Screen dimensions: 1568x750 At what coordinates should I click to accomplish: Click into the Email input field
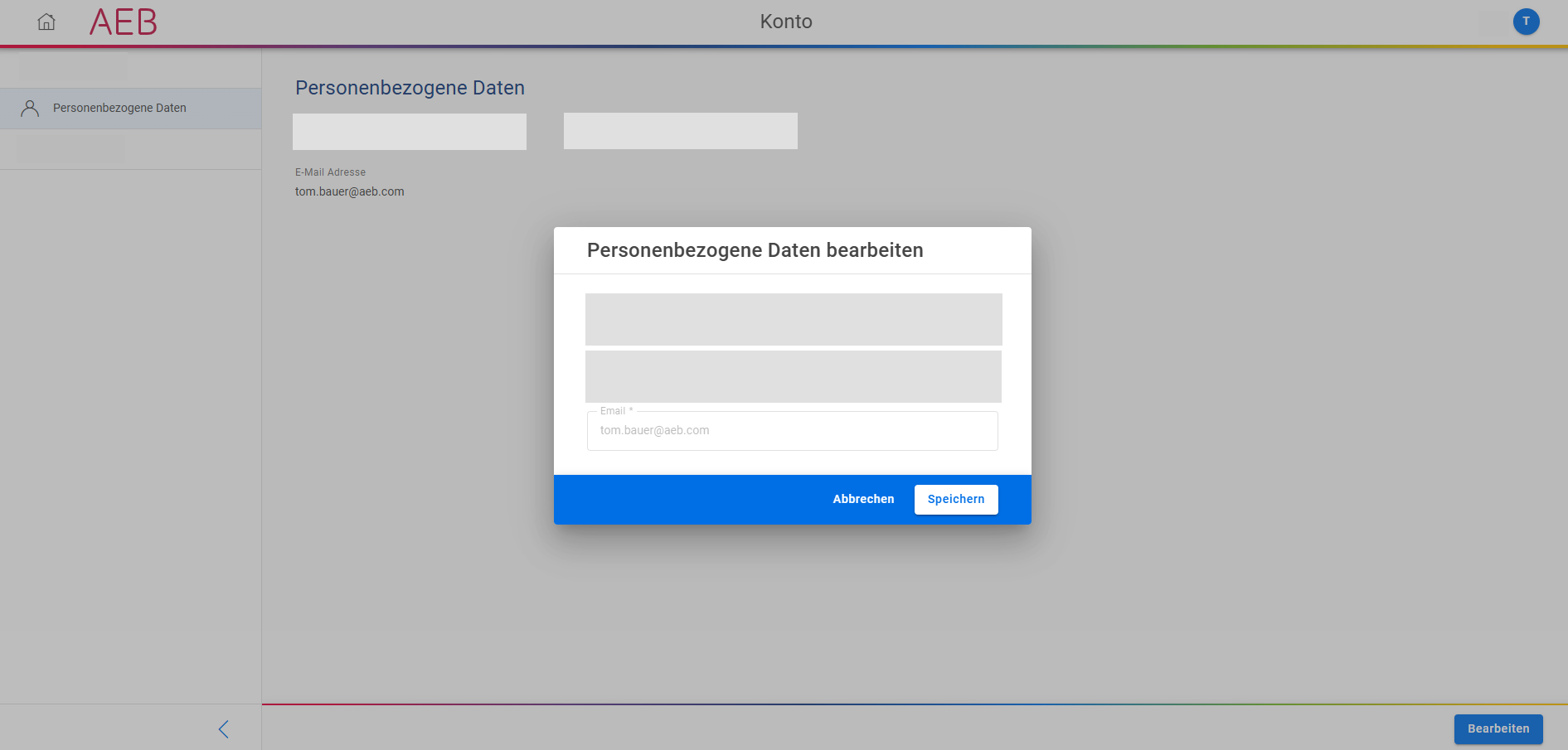pos(792,431)
